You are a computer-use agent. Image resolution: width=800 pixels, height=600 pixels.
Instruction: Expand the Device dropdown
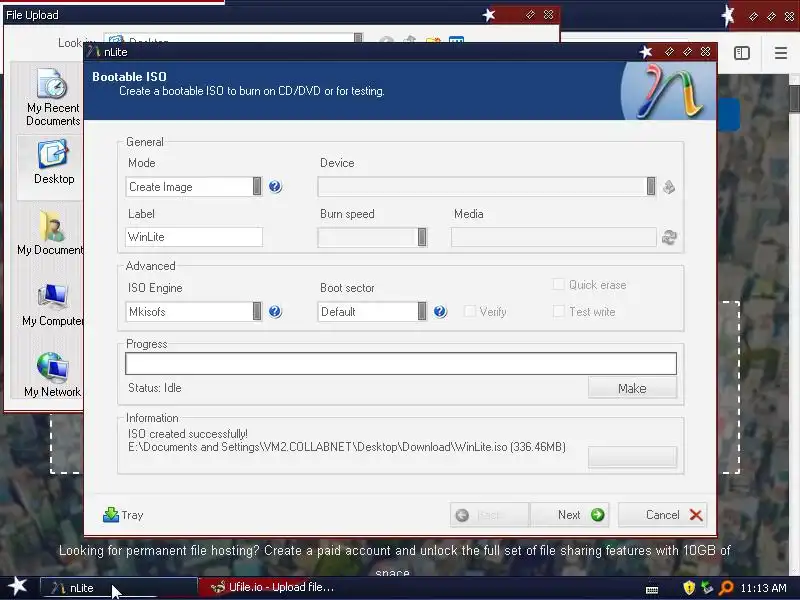(651, 187)
